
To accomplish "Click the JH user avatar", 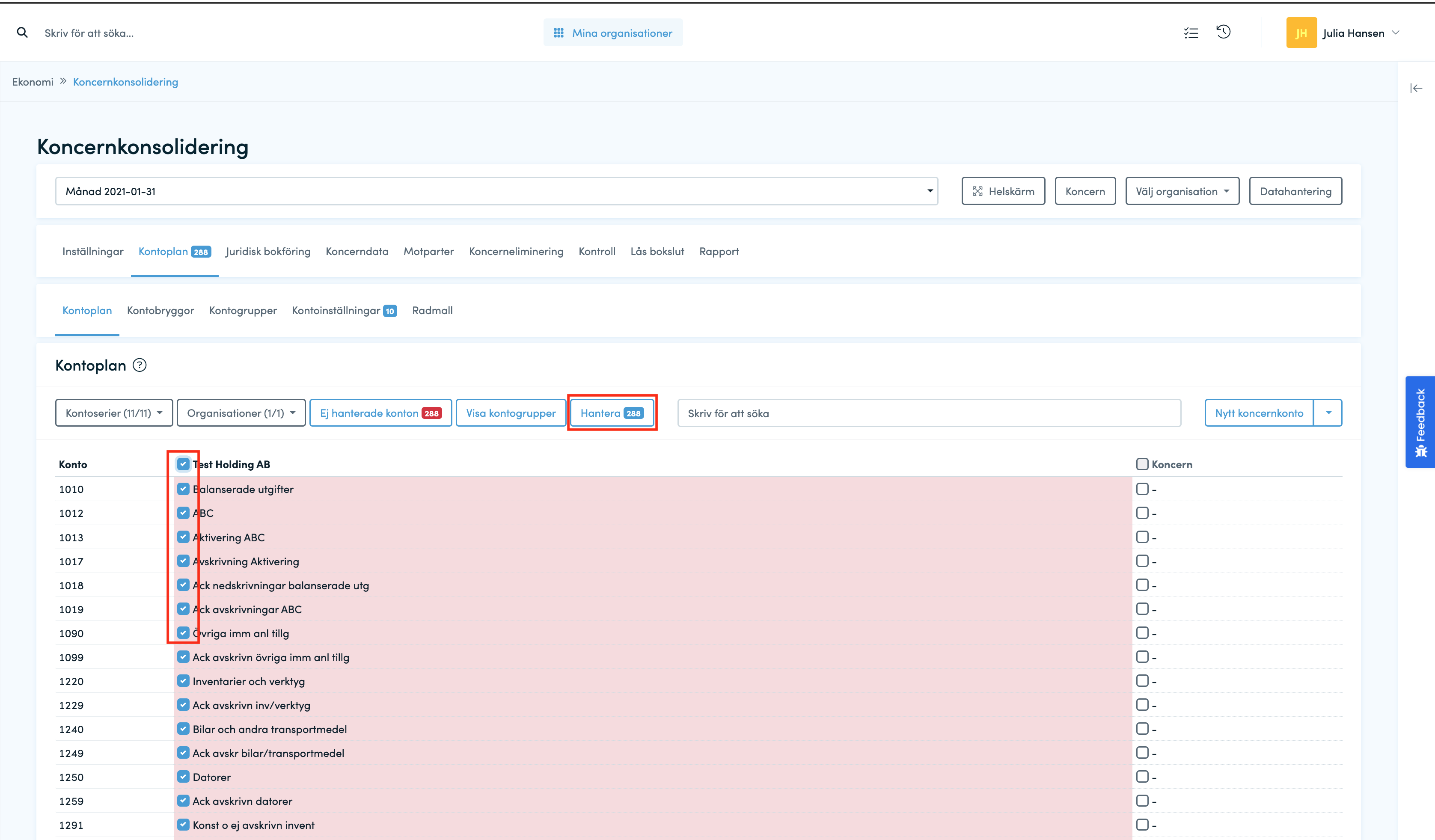I will [x=1301, y=33].
